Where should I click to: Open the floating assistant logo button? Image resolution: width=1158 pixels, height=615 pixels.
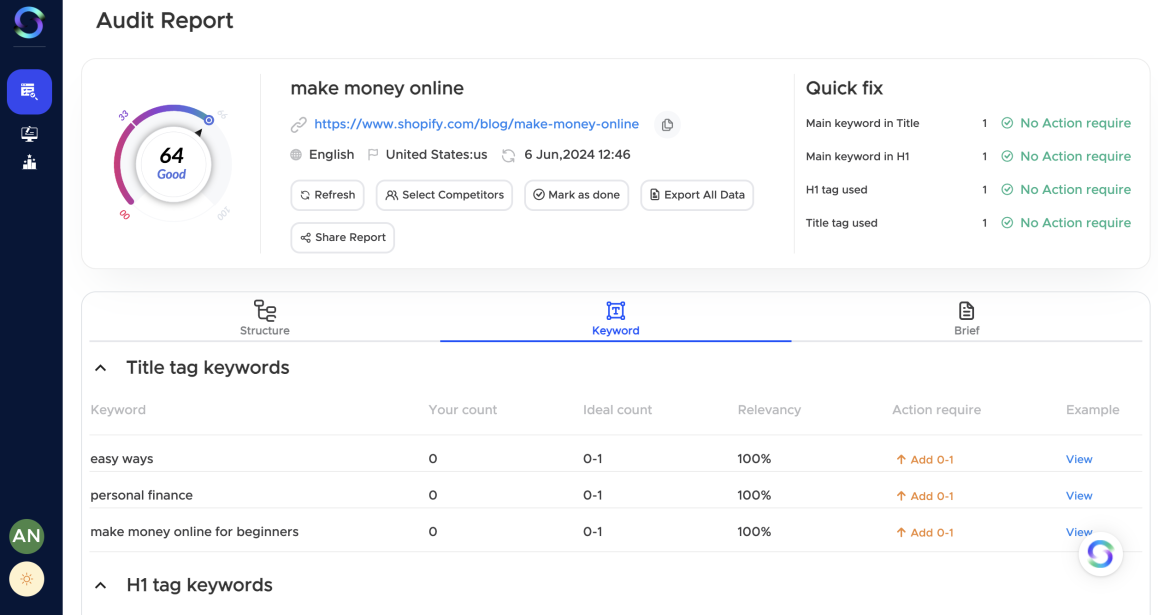(1100, 554)
